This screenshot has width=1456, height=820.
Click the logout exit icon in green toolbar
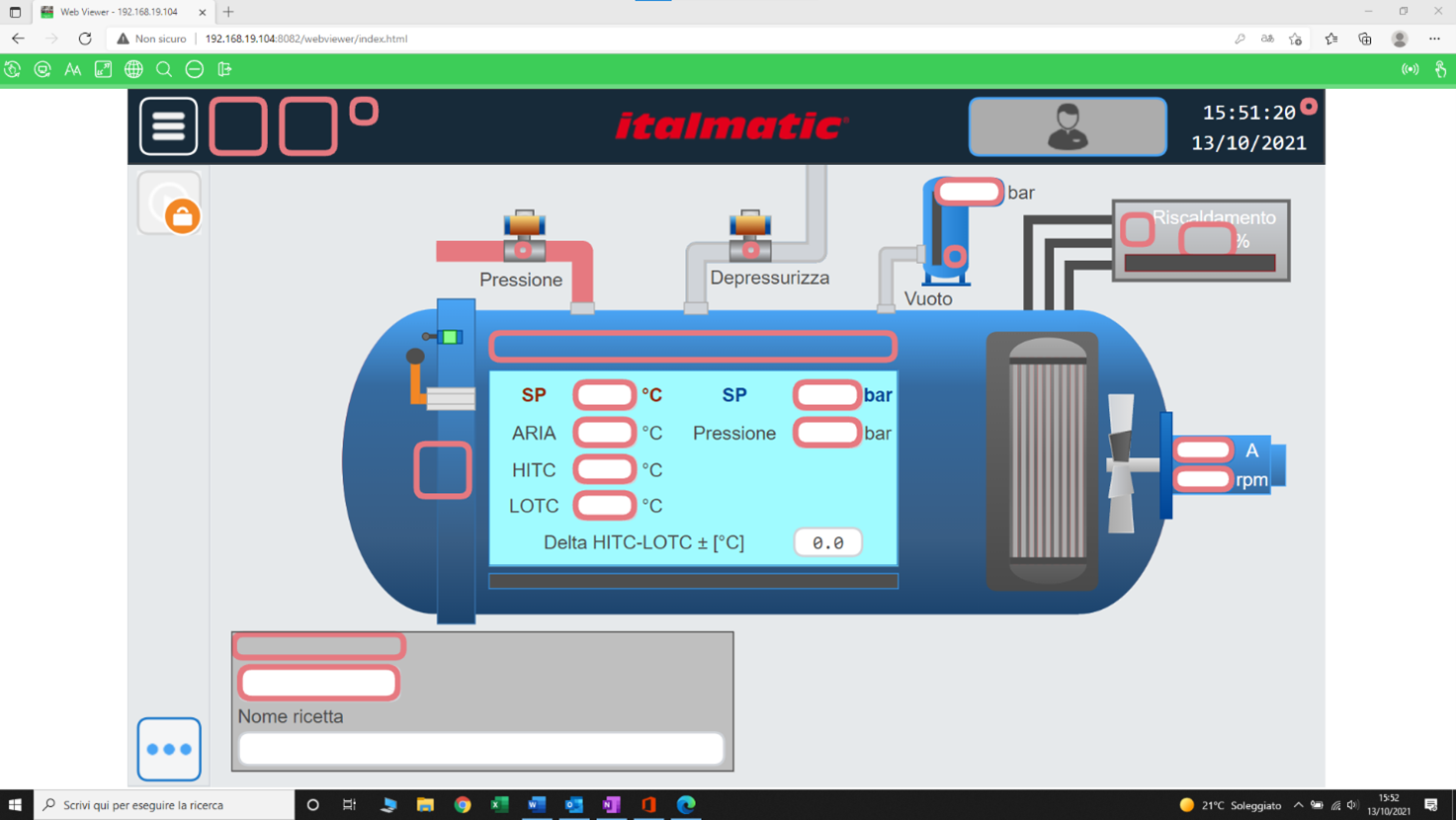coord(225,69)
